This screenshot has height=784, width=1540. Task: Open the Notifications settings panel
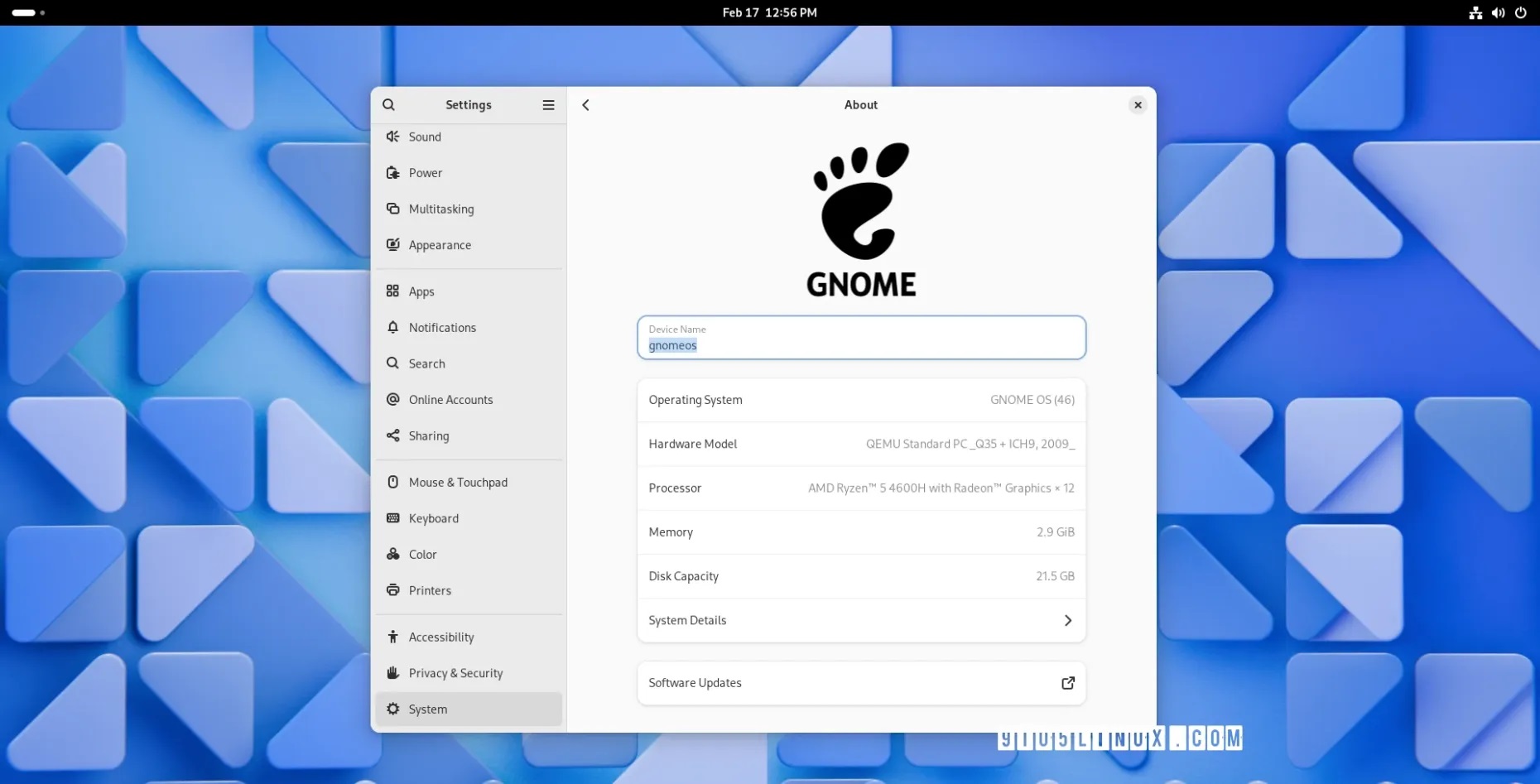(469, 328)
